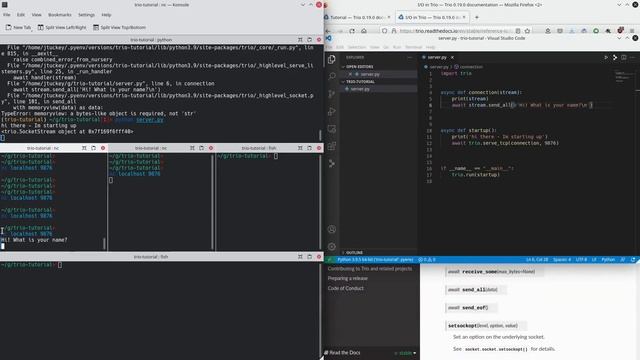The image size is (640, 360).
Task: Open Konsole Settings menu
Action: (x=86, y=15)
